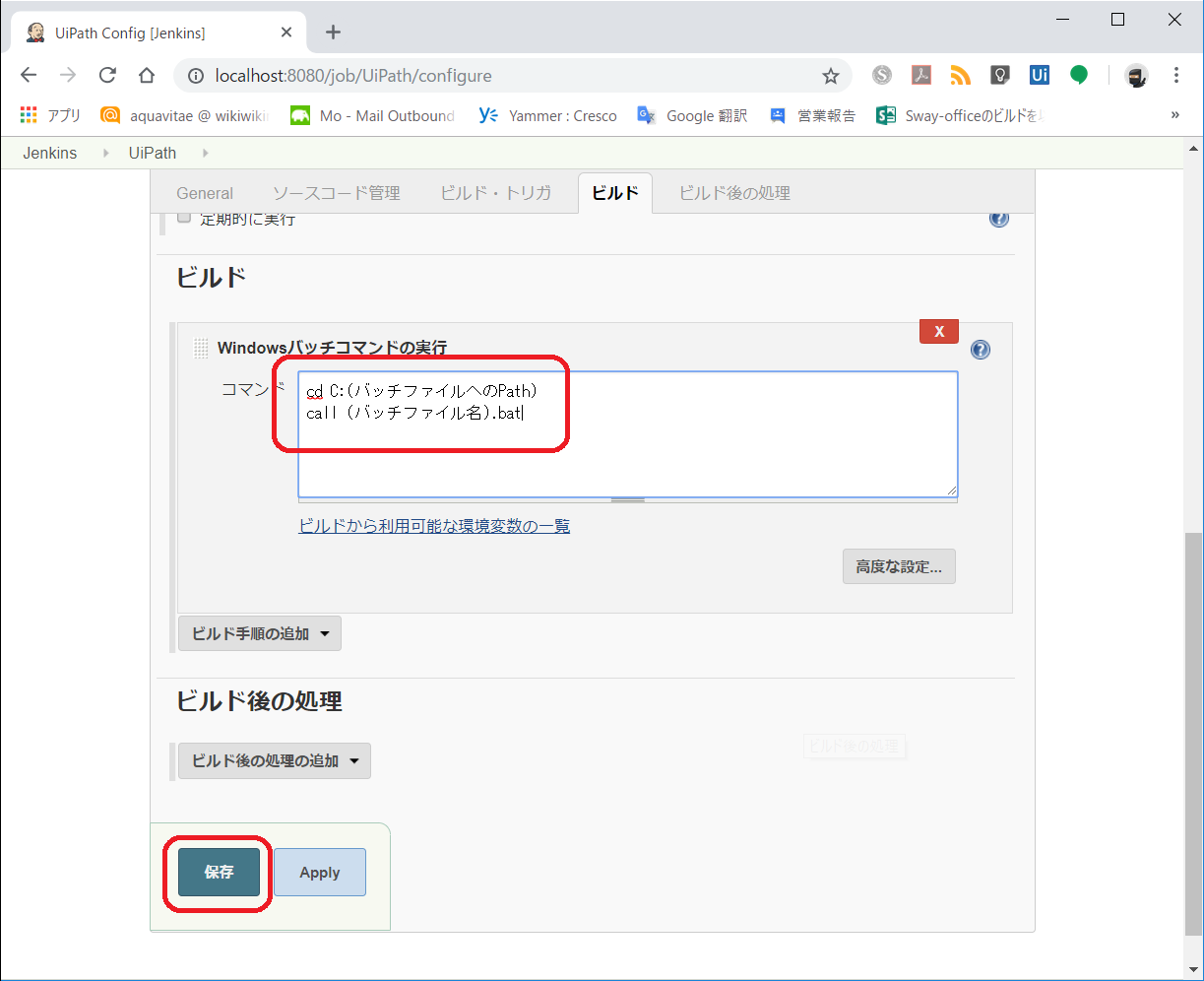1204x981 pixels.
Task: Click the page vertical scrollbar thumb
Action: (1193, 735)
